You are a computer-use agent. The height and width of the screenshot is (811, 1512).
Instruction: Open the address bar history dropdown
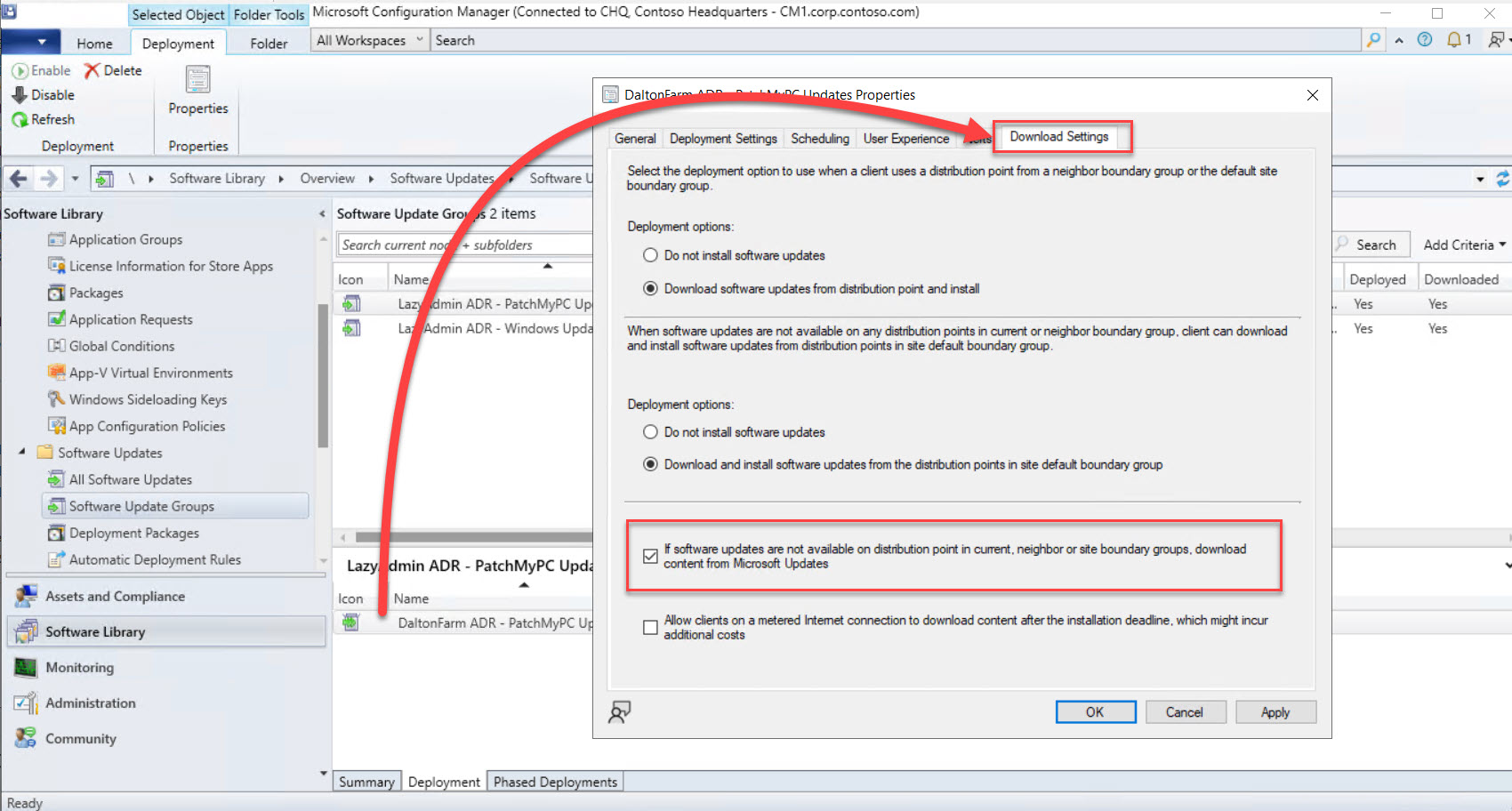click(x=1480, y=179)
